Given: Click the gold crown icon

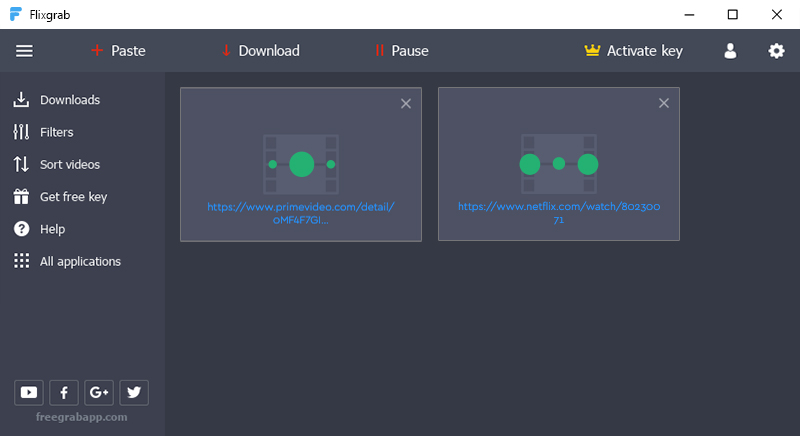Looking at the screenshot, I should coord(592,50).
